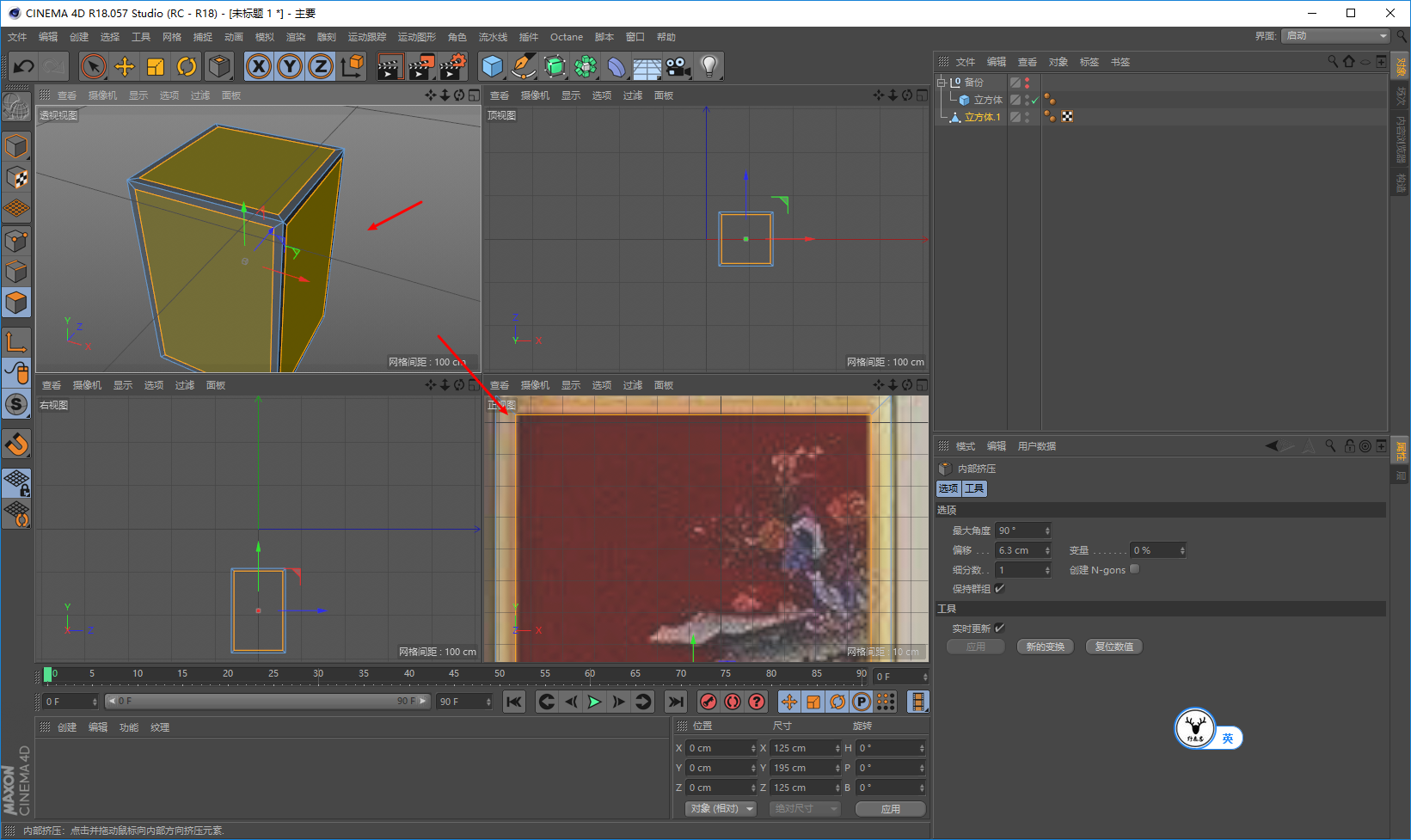Image resolution: width=1411 pixels, height=840 pixels.
Task: Add a camera object
Action: tap(678, 66)
